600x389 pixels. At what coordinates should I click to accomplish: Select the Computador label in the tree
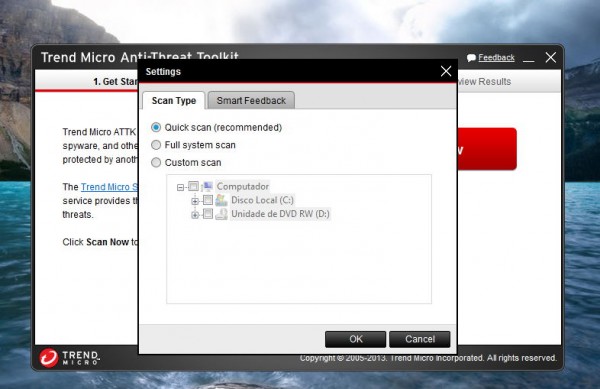[x=243, y=186]
